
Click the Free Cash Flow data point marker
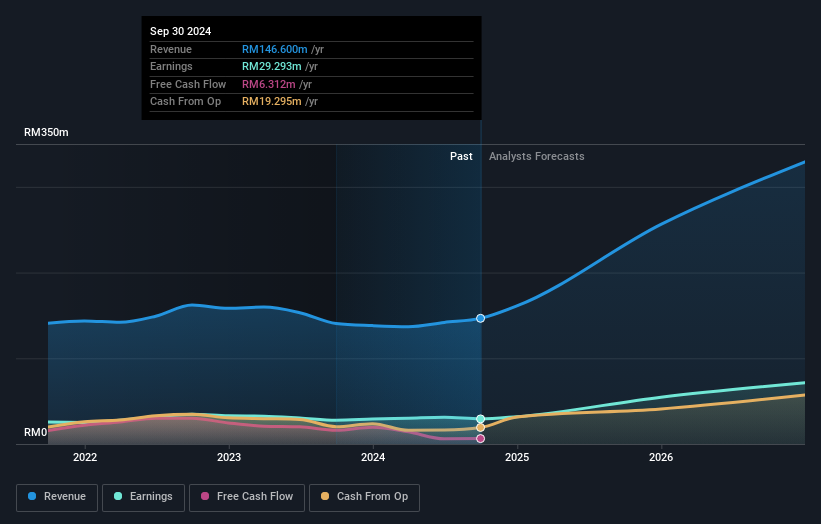[x=480, y=439]
